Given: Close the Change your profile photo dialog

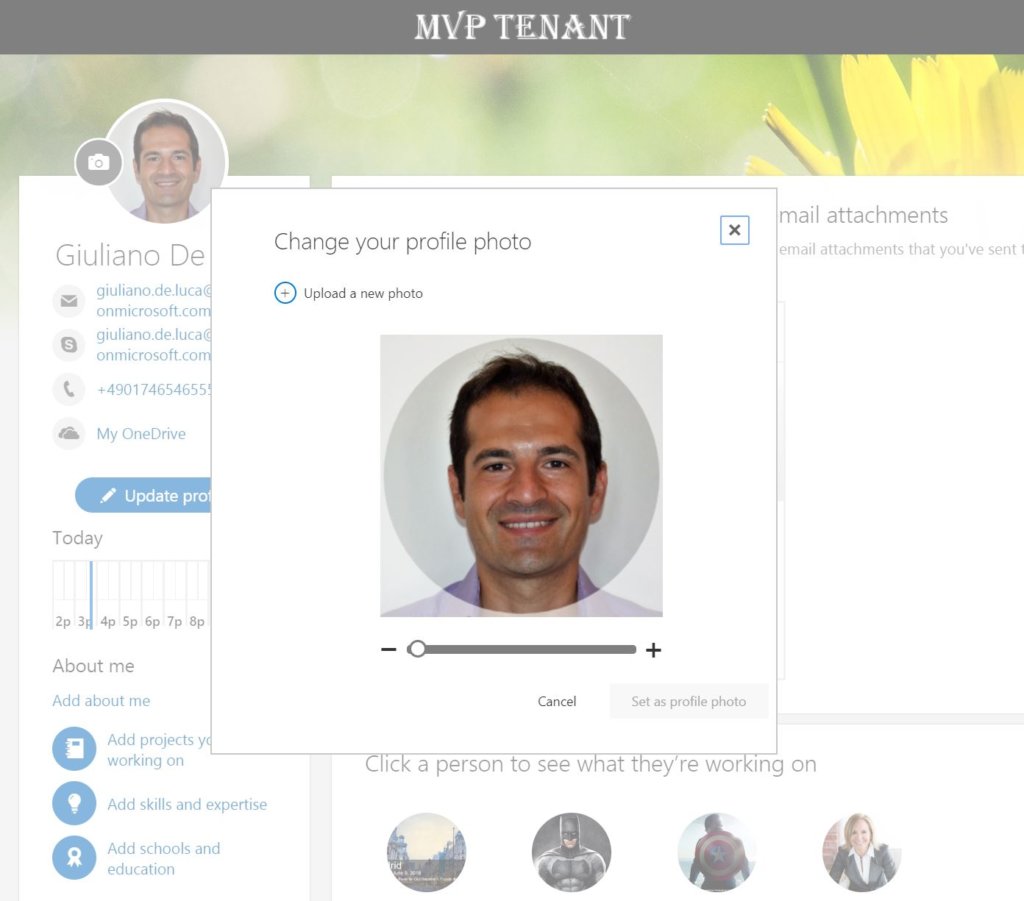Looking at the screenshot, I should pos(735,230).
